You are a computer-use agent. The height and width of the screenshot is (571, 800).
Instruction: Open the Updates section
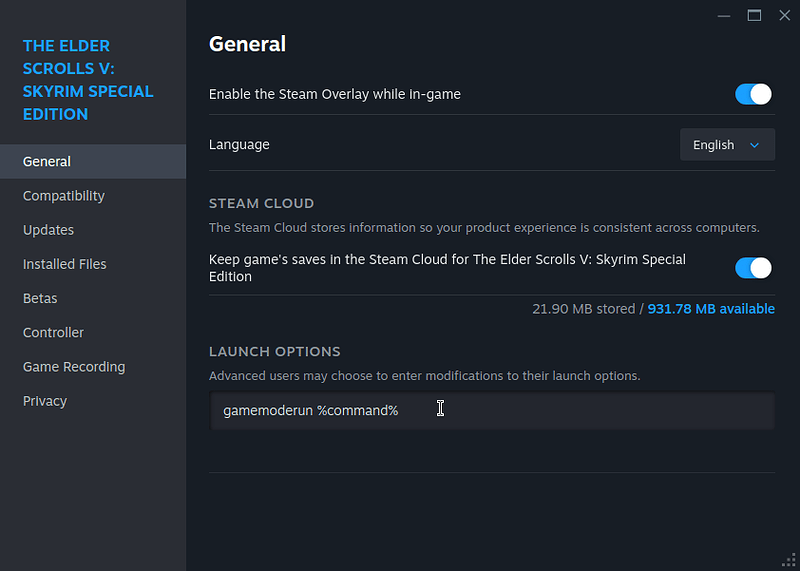click(93, 230)
